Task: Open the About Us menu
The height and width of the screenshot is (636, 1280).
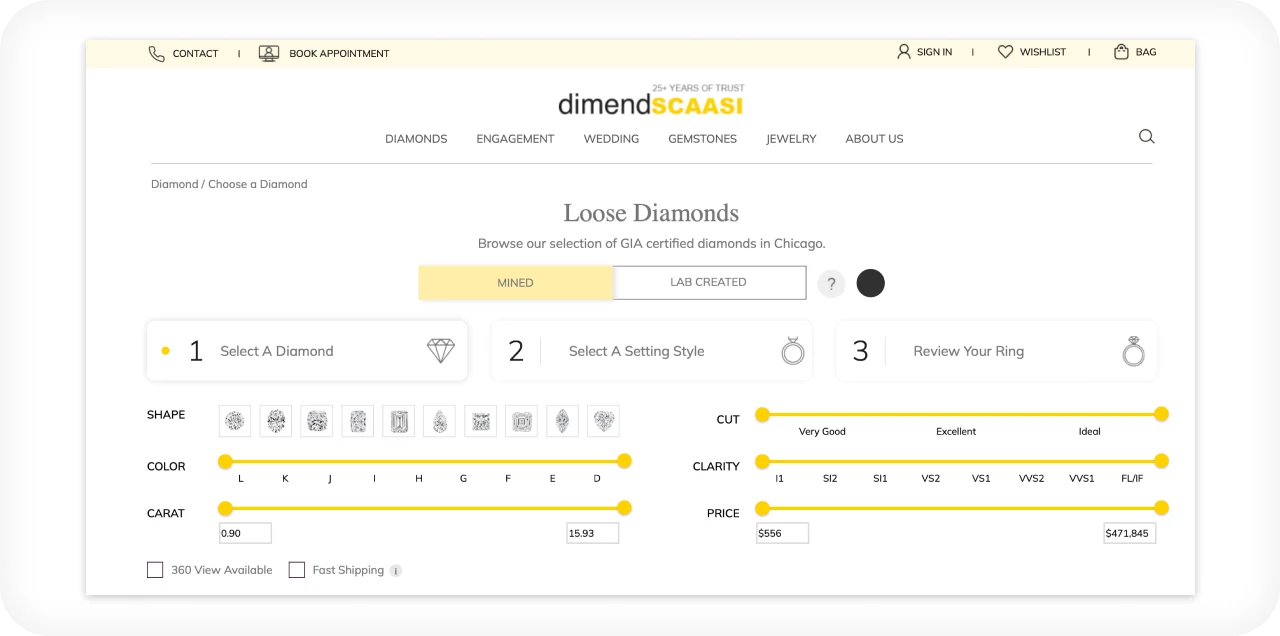Action: tap(874, 139)
